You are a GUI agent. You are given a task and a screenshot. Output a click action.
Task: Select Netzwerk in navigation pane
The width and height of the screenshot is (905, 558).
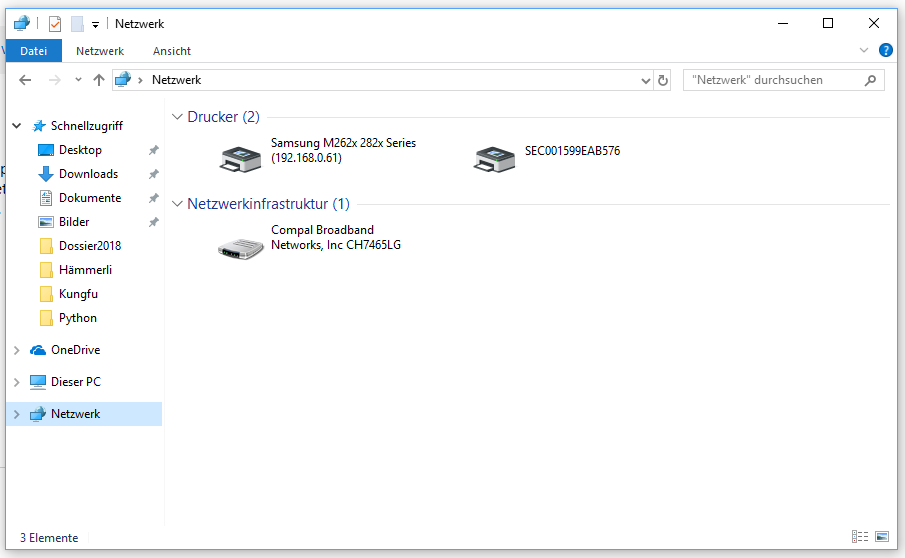(x=76, y=414)
